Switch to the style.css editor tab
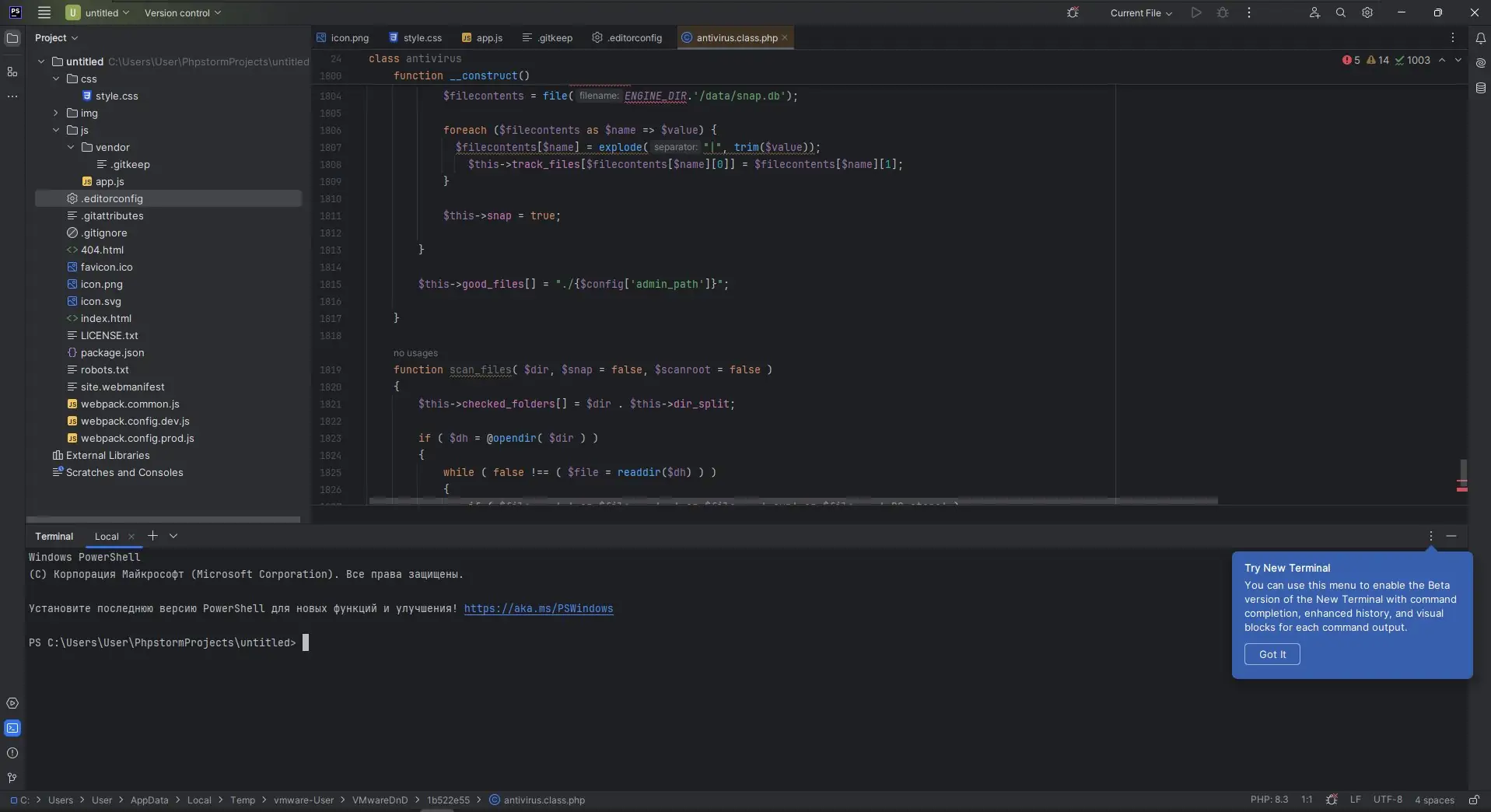1491x812 pixels. coord(422,37)
